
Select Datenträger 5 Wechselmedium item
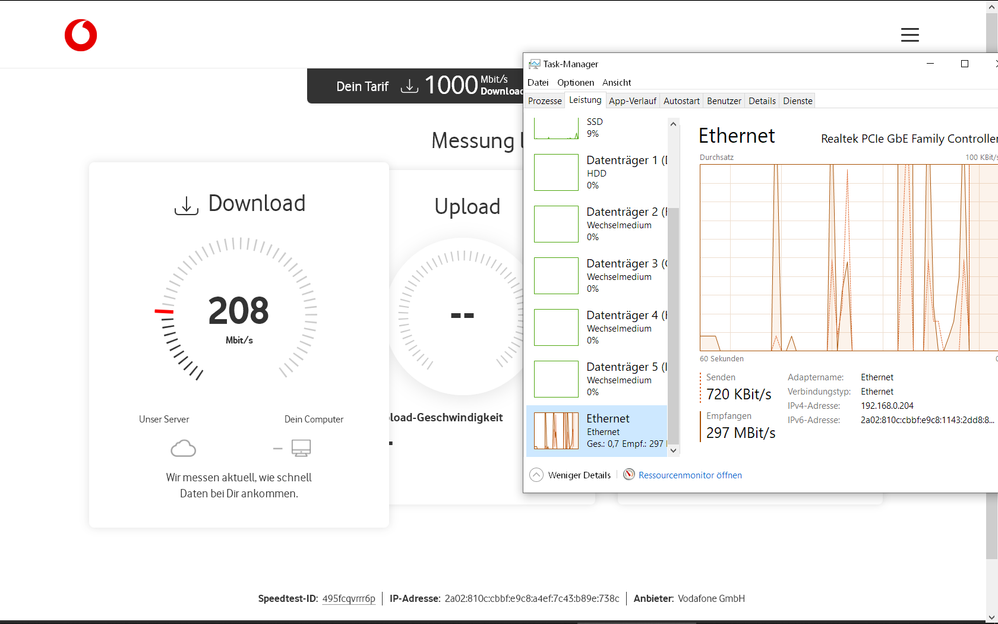(x=597, y=378)
